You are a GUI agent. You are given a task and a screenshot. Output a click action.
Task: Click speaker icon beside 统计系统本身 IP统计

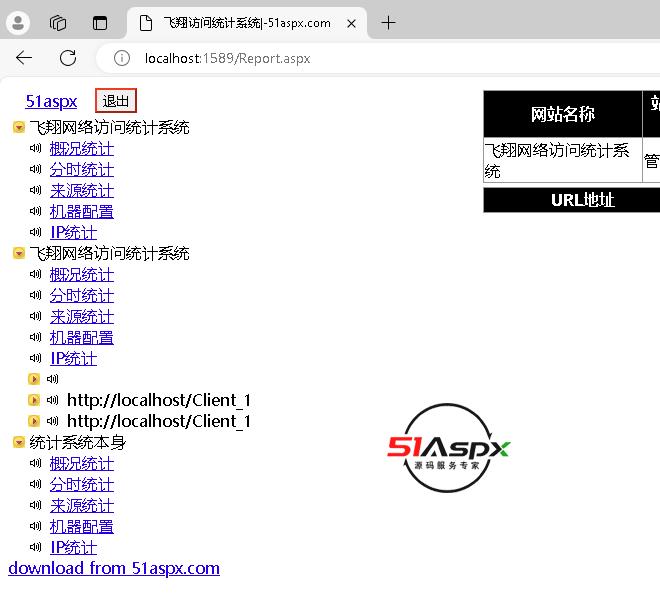35,547
